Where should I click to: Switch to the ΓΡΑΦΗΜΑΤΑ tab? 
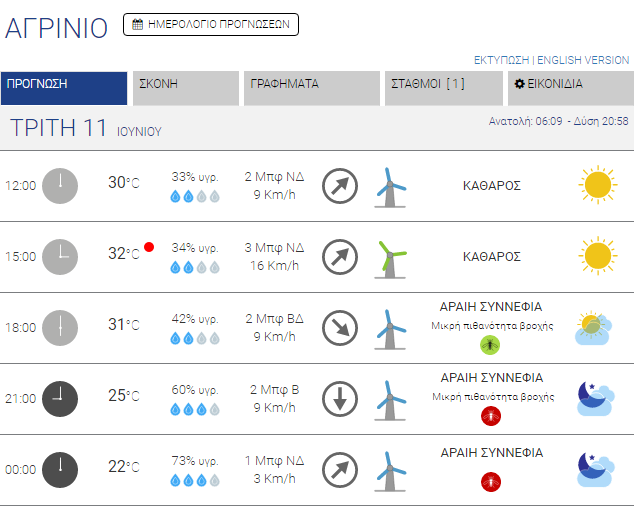coord(312,88)
